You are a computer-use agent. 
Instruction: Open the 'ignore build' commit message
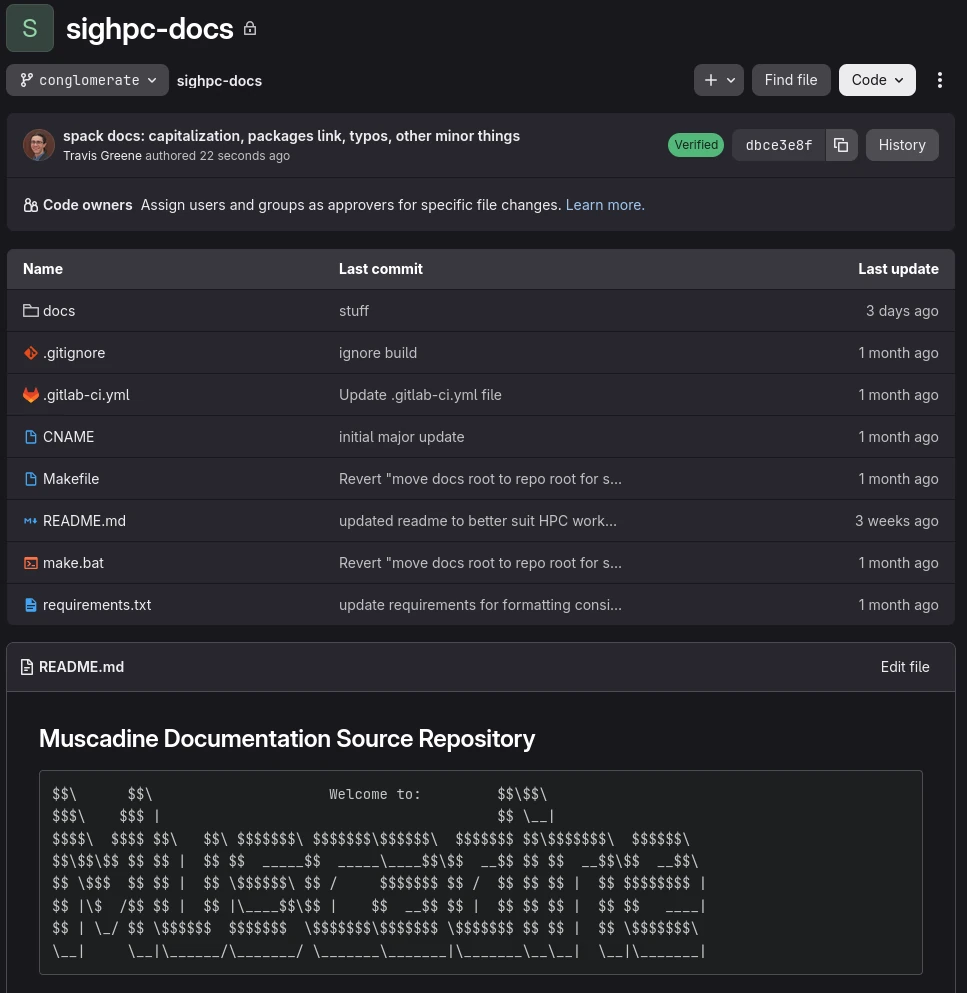(377, 353)
